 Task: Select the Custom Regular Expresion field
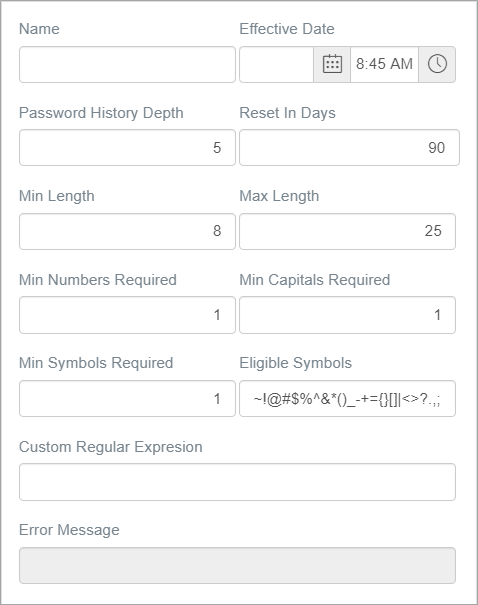tap(237, 482)
